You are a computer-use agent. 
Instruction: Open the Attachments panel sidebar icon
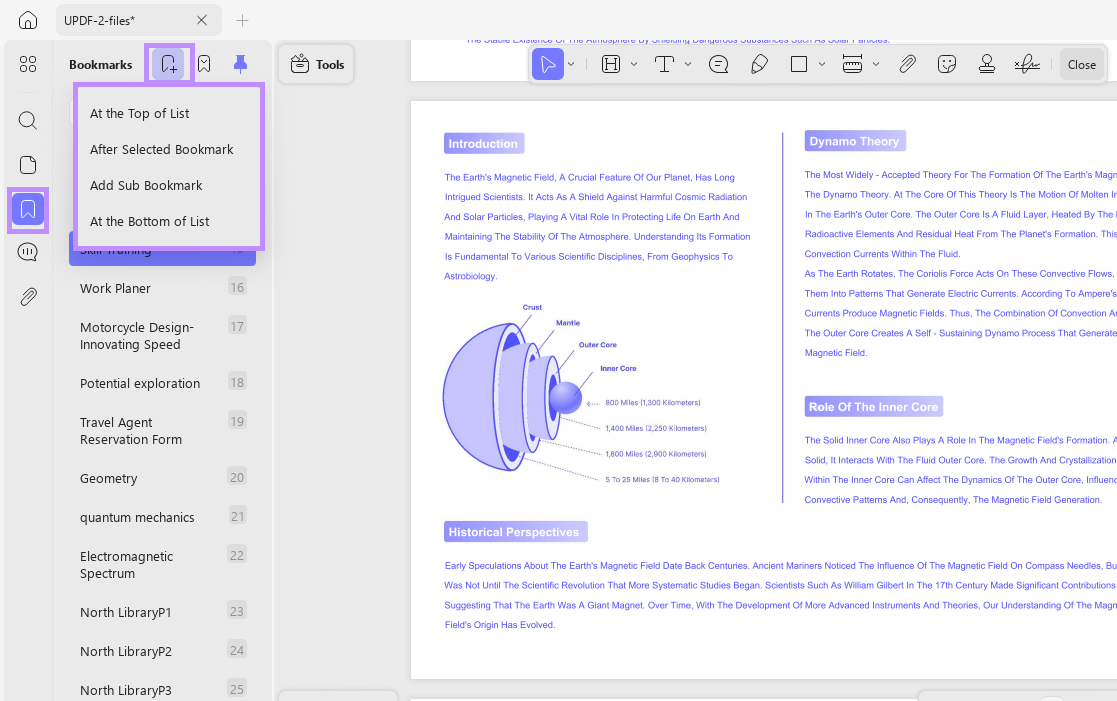tap(28, 296)
